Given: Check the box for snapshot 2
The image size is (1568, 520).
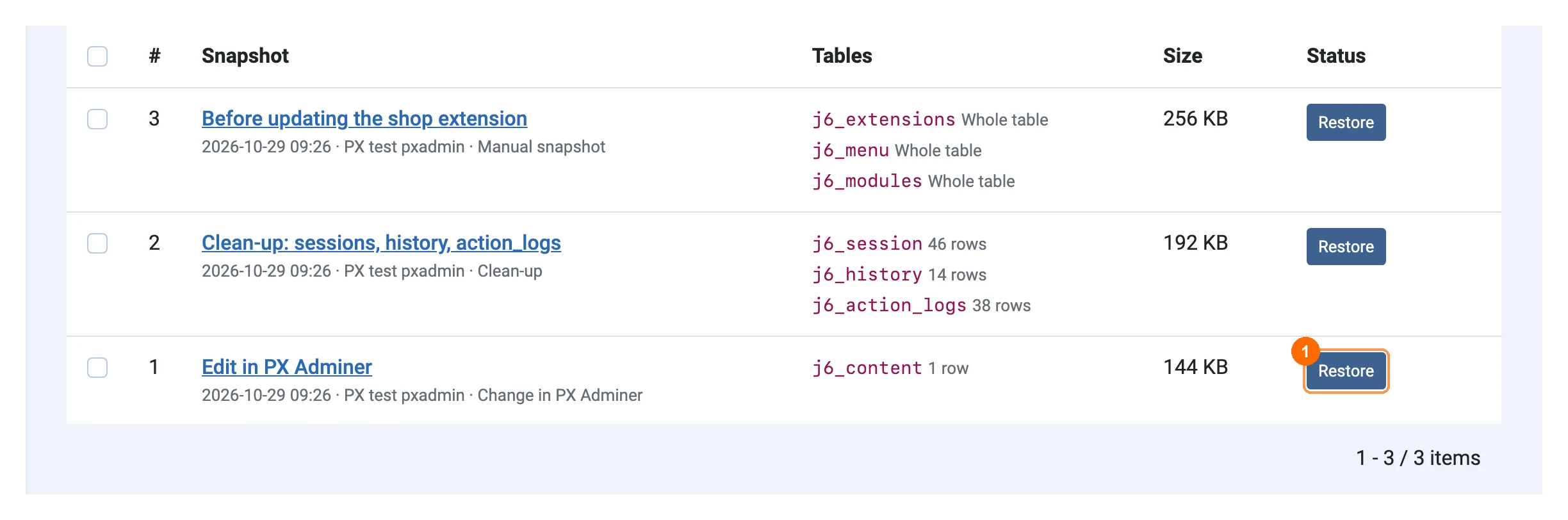Looking at the screenshot, I should point(97,243).
